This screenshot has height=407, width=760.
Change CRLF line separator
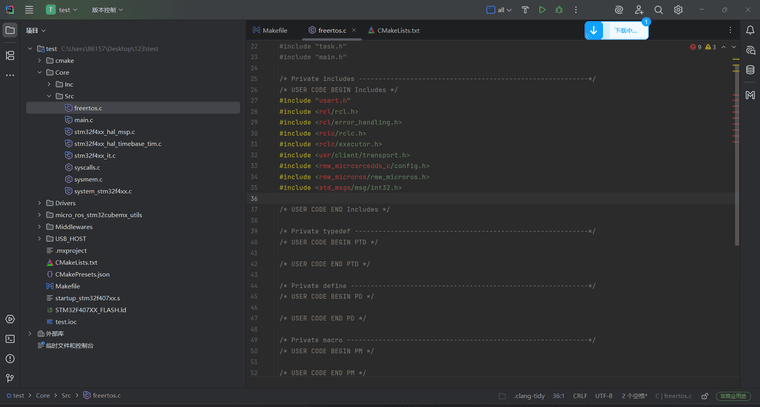pyautogui.click(x=580, y=396)
